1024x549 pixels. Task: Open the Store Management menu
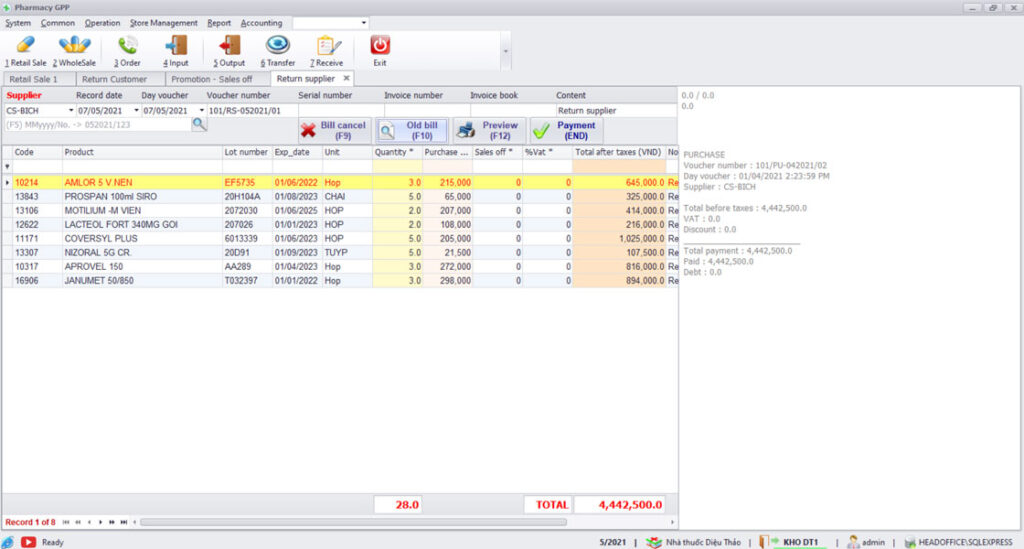tap(164, 23)
